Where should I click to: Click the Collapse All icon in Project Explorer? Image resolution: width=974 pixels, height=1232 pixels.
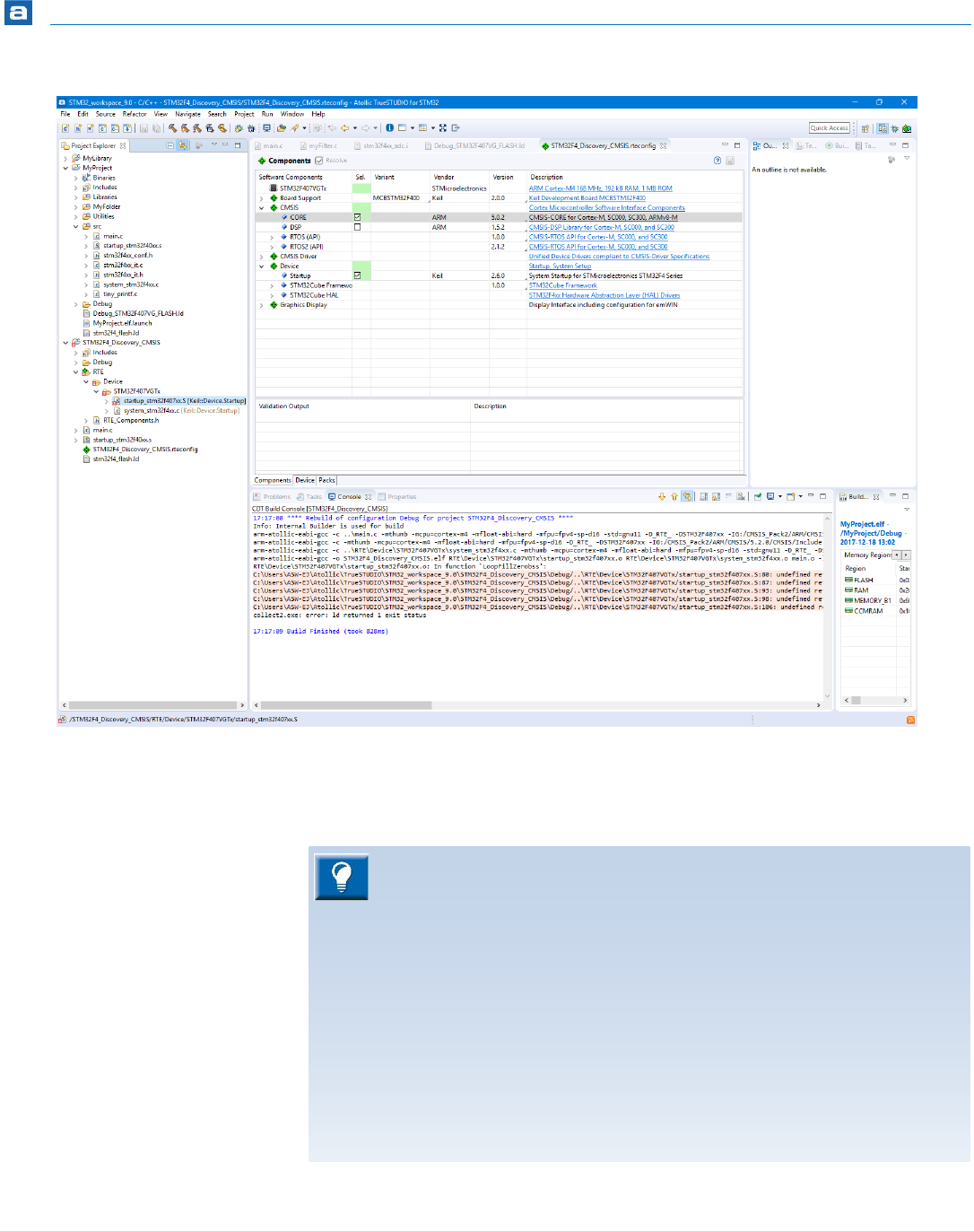pos(170,145)
